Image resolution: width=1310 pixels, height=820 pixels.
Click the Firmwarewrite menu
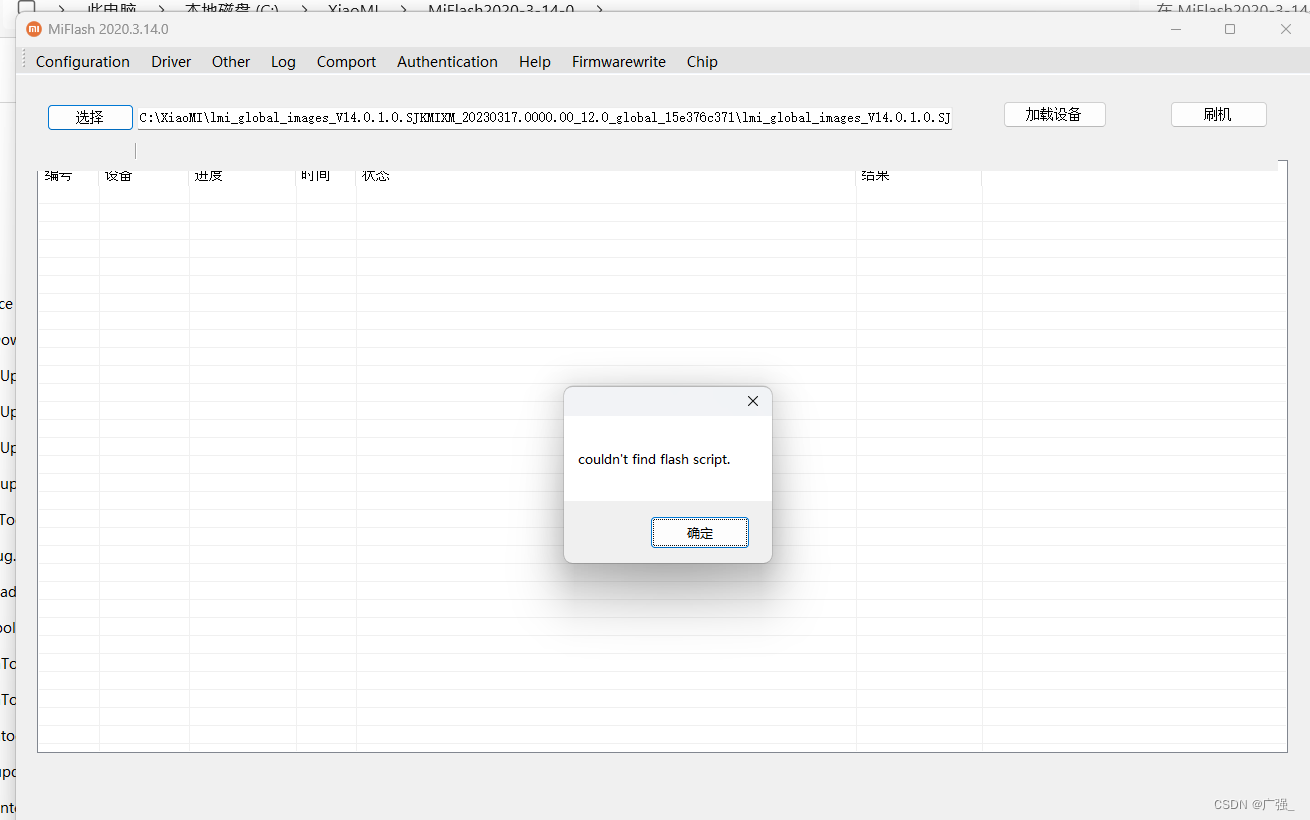point(619,62)
